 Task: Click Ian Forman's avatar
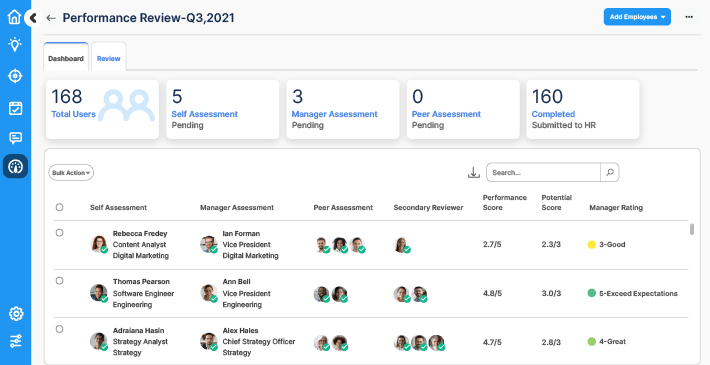pos(209,245)
